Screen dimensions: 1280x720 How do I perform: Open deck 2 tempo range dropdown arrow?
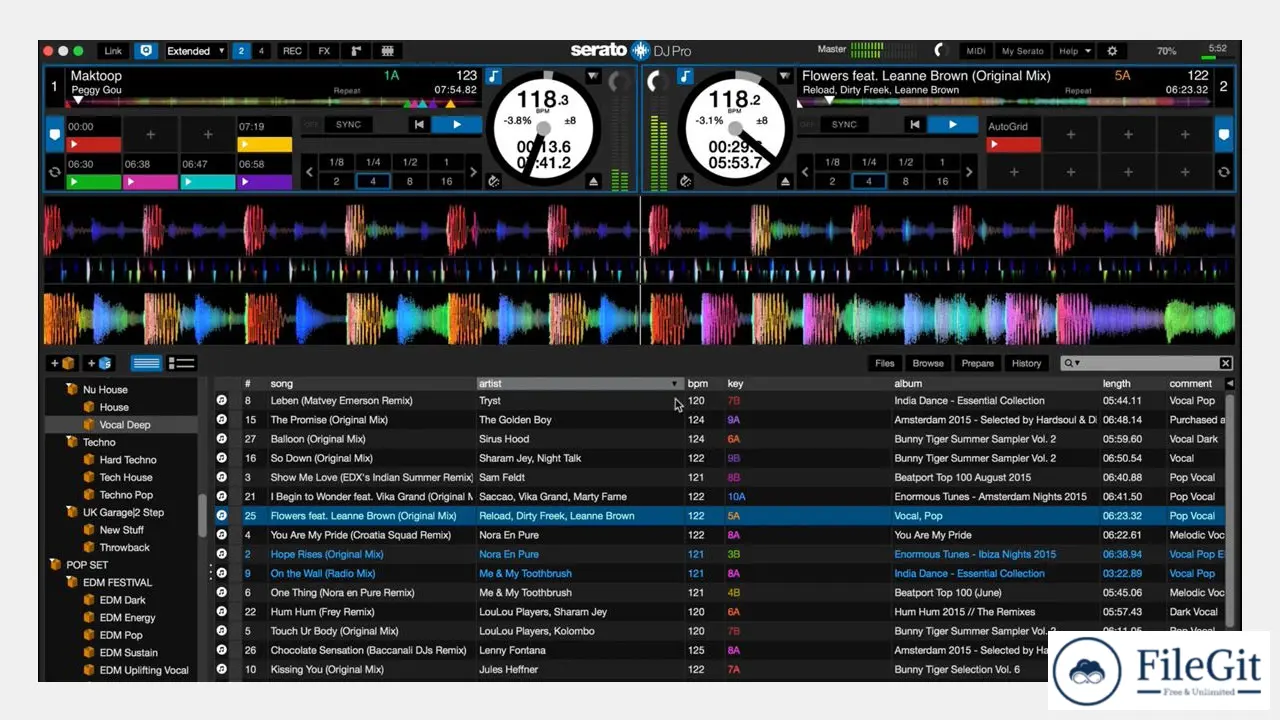785,77
